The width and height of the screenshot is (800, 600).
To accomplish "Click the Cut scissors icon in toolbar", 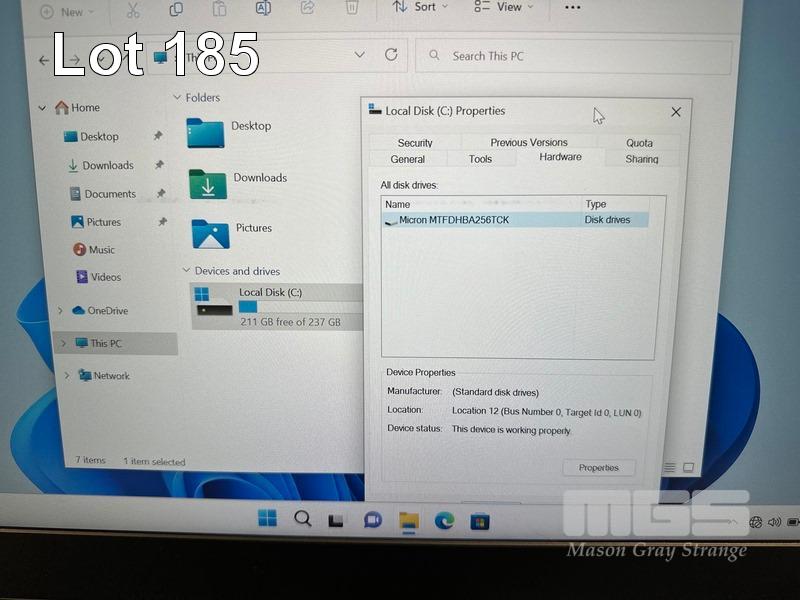I will [x=131, y=9].
